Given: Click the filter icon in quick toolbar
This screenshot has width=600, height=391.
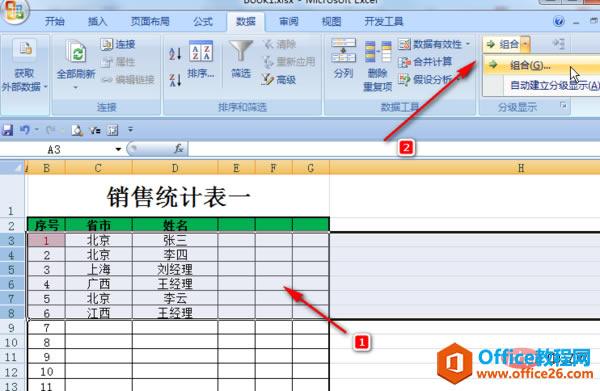Looking at the screenshot, I should [x=95, y=130].
